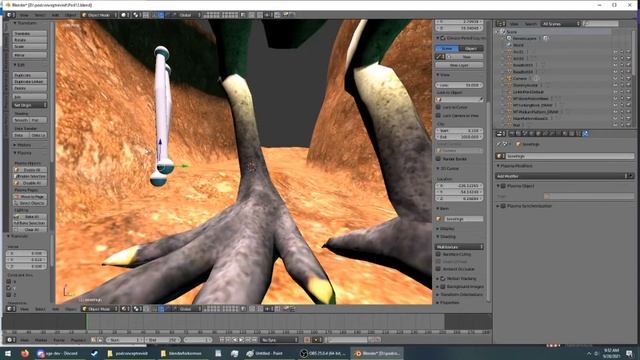Adjust the Lens value slider in the View panel
The height and width of the screenshot is (360, 640).
[x=459, y=85]
